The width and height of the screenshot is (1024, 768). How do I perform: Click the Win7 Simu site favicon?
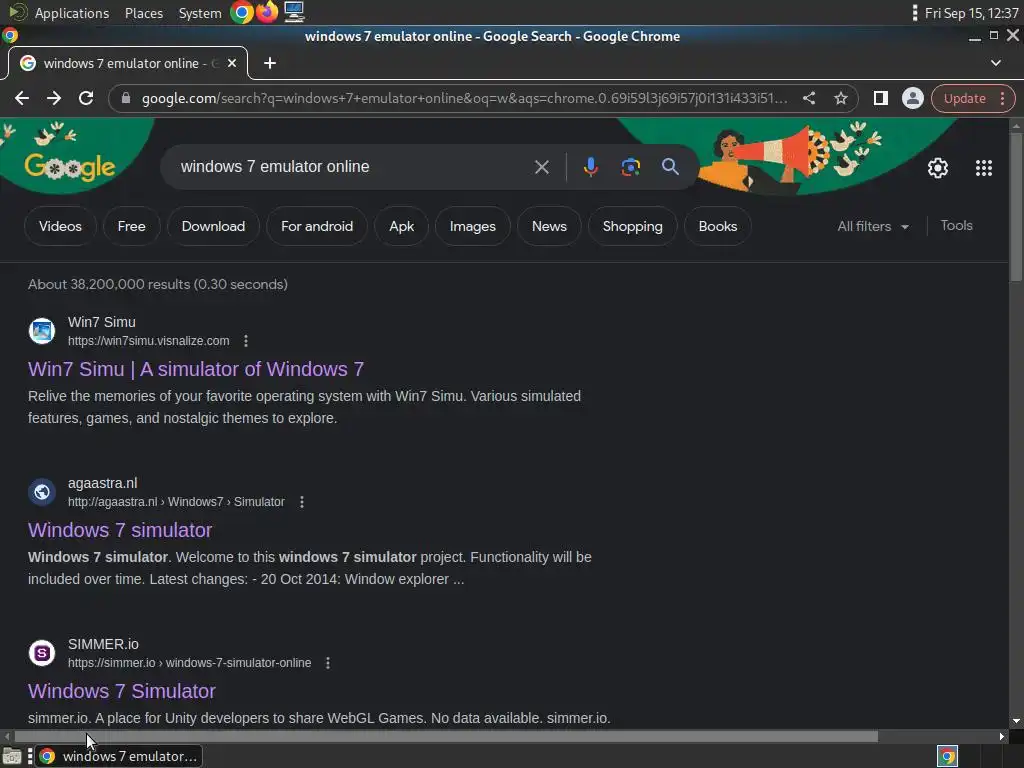tap(42, 330)
